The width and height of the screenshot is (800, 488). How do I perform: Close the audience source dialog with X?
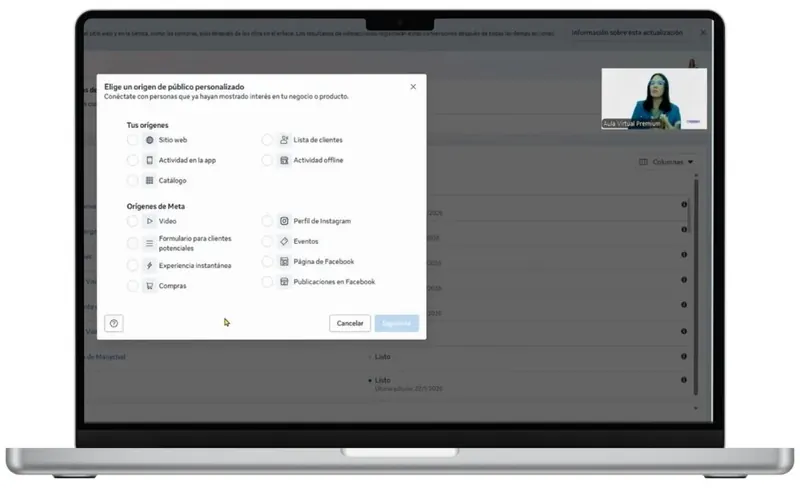coord(413,87)
